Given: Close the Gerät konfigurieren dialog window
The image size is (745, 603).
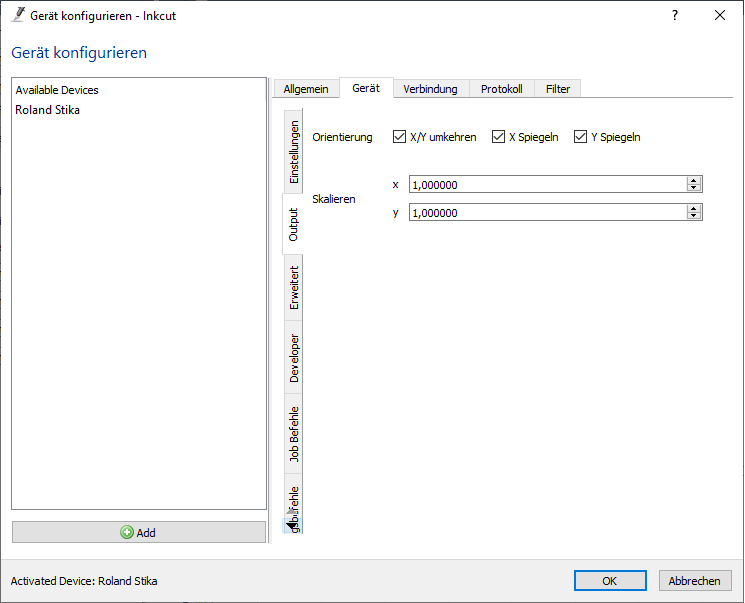Looking at the screenshot, I should 719,15.
